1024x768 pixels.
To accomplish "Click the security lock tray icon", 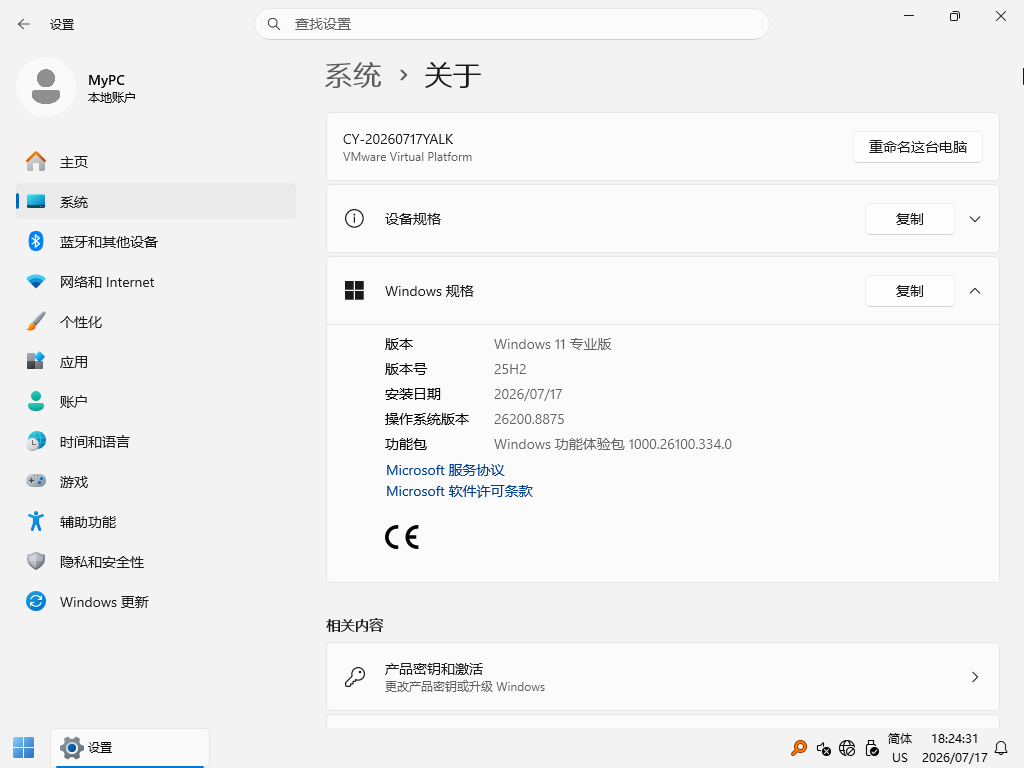I will click(872, 748).
